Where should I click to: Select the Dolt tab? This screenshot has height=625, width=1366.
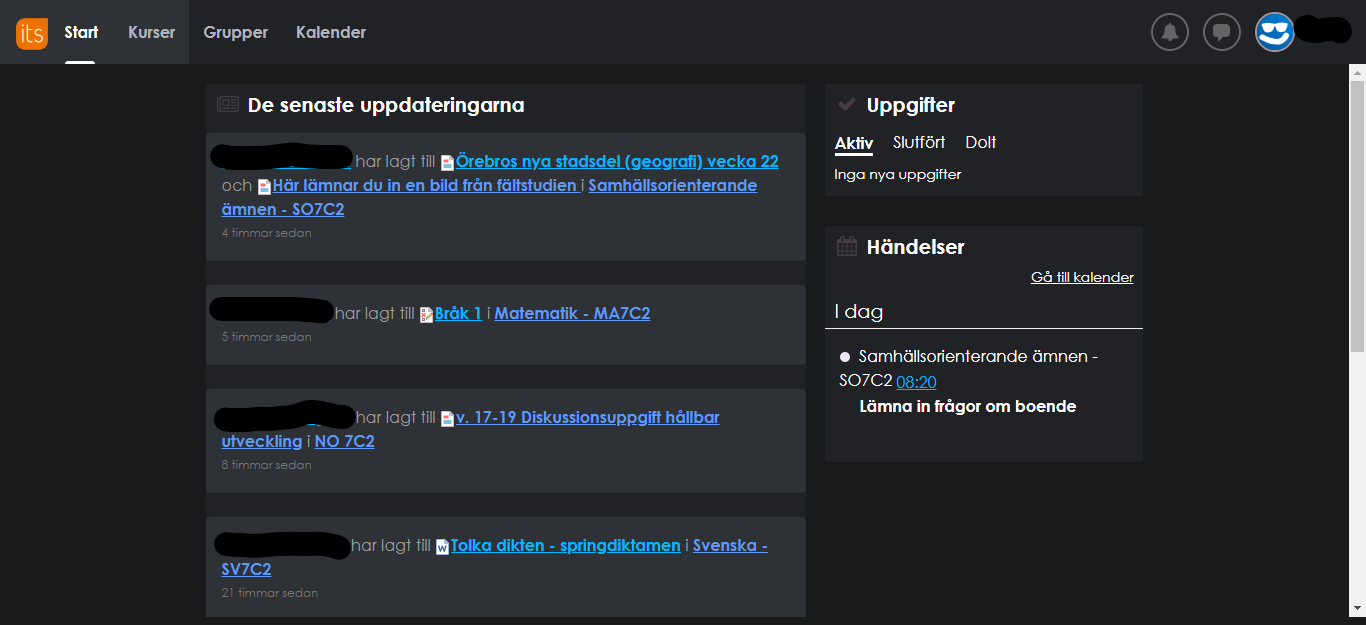[x=980, y=142]
